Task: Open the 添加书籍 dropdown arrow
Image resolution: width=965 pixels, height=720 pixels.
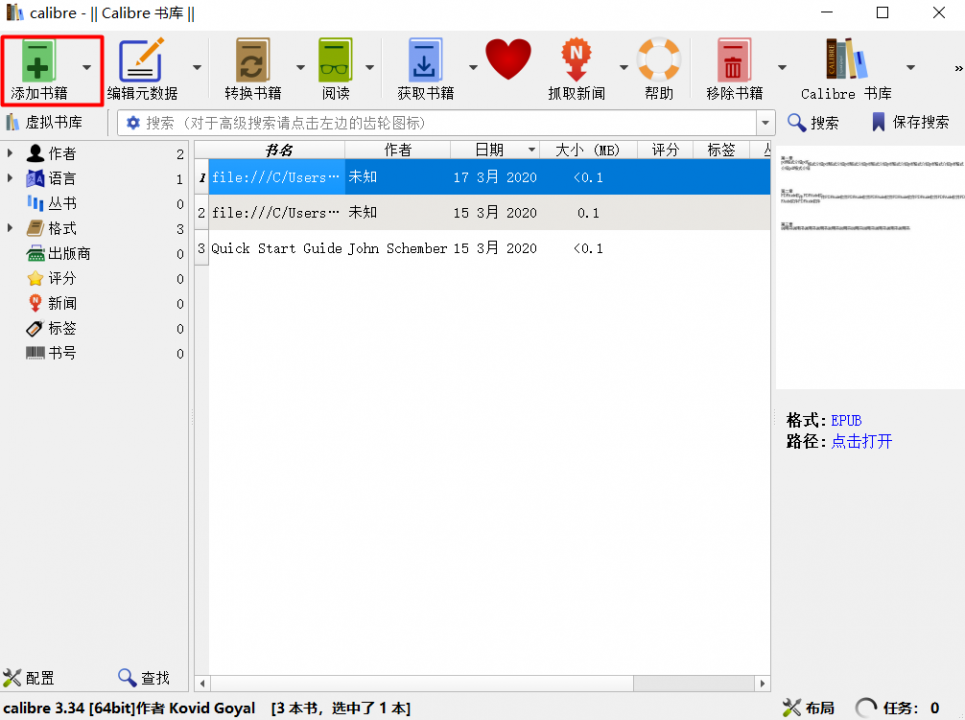Action: pos(87,68)
